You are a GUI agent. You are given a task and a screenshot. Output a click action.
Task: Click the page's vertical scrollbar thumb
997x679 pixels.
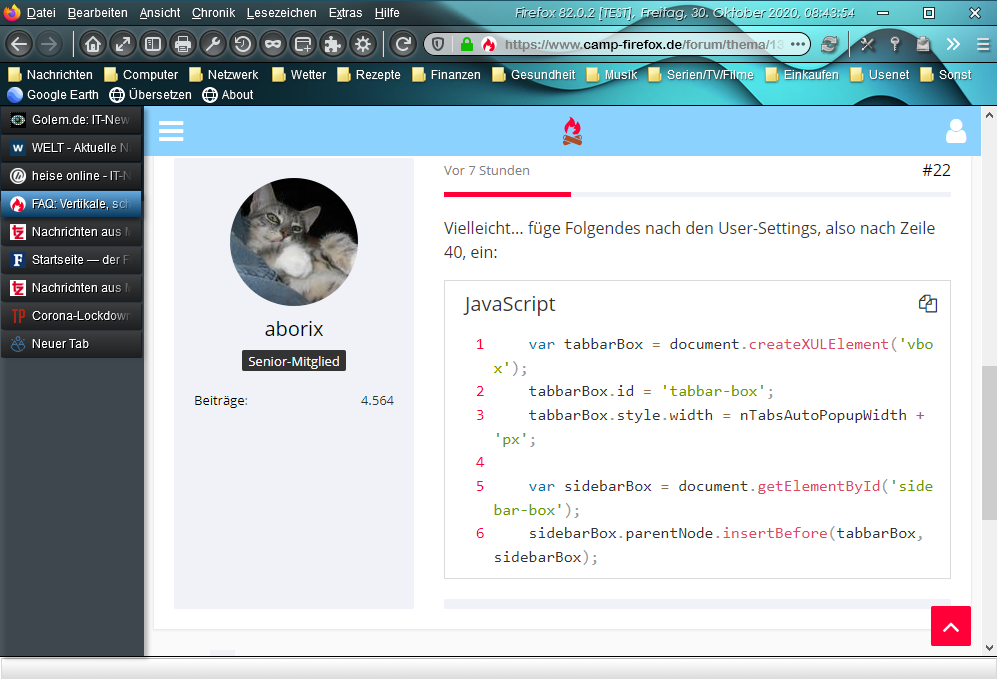[988, 442]
